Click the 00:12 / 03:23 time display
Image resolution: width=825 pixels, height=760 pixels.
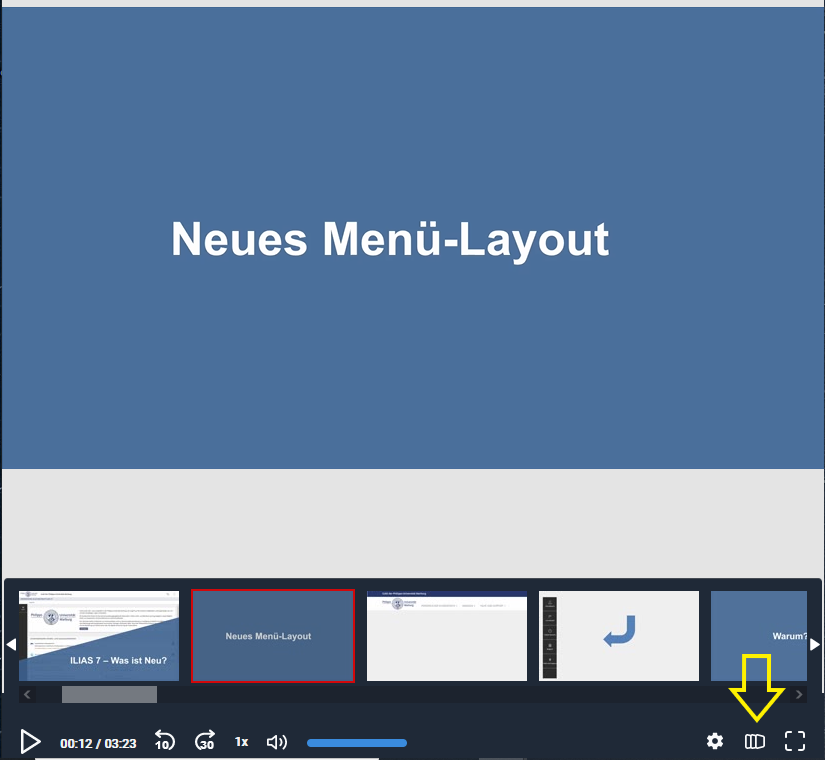tap(98, 741)
